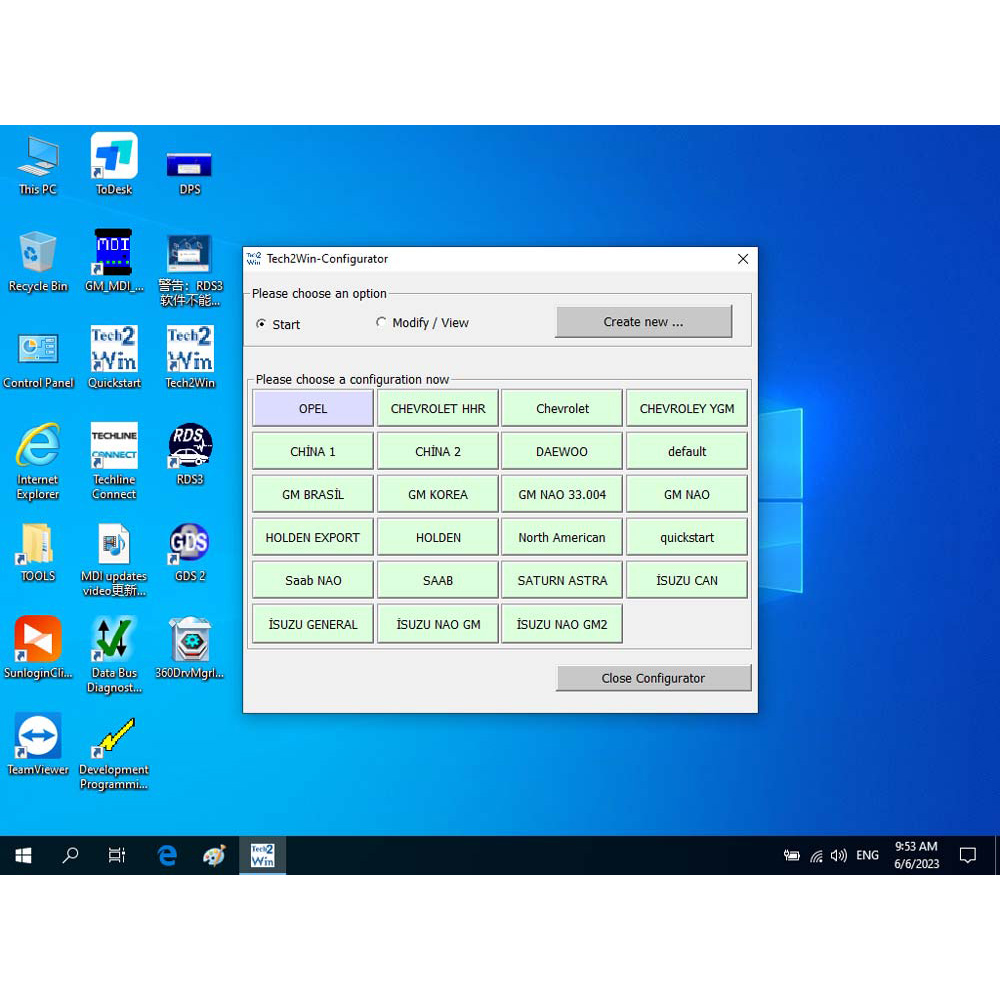The width and height of the screenshot is (1000, 1000).
Task: Select the Tech2Win desktop icon
Action: pyautogui.click(x=190, y=357)
